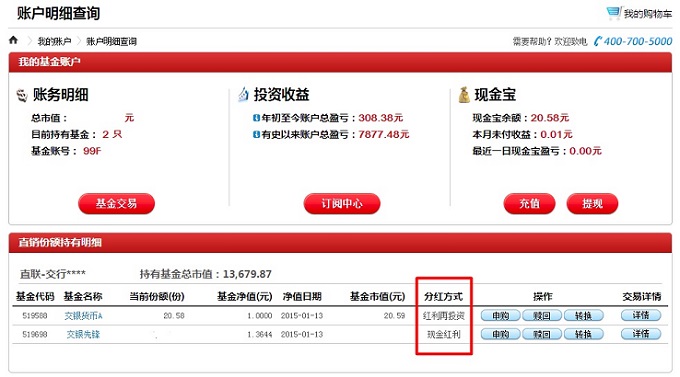Click 现金红利 dividend method cell

pos(444,334)
